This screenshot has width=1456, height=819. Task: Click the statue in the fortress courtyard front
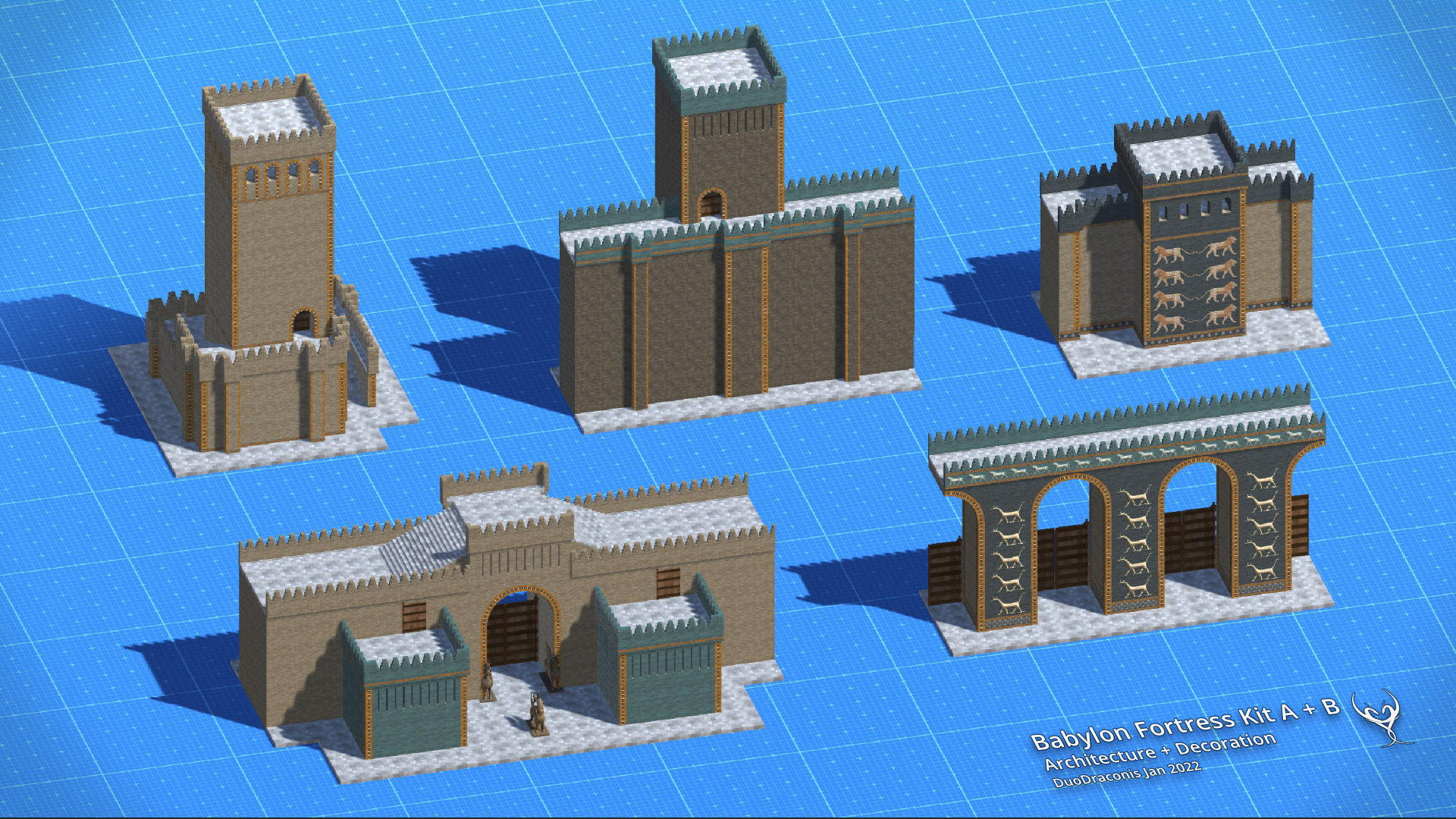point(537,714)
